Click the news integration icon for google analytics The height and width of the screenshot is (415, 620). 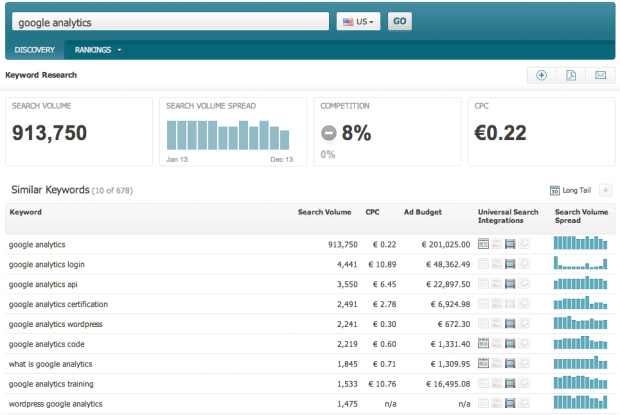point(483,244)
